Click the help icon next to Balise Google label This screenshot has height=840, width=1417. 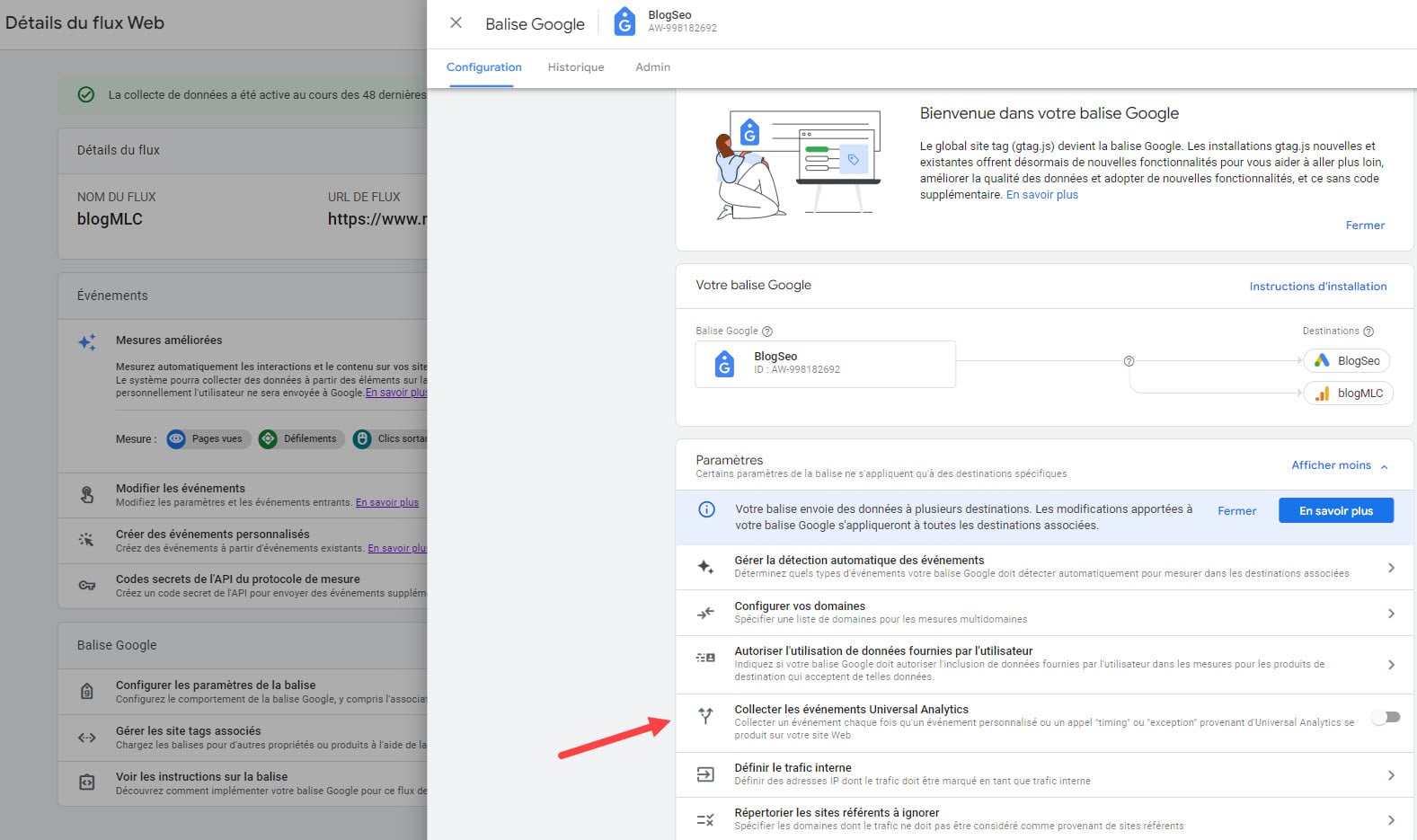coord(767,332)
